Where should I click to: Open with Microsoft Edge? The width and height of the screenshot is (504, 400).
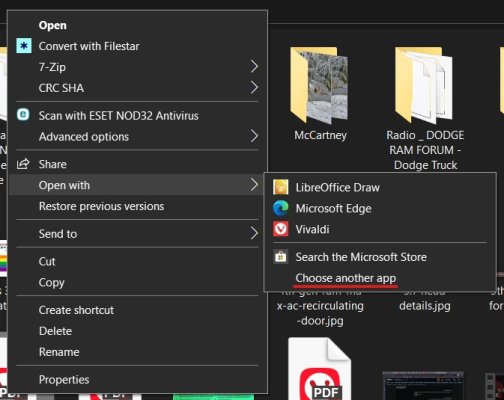point(380,208)
